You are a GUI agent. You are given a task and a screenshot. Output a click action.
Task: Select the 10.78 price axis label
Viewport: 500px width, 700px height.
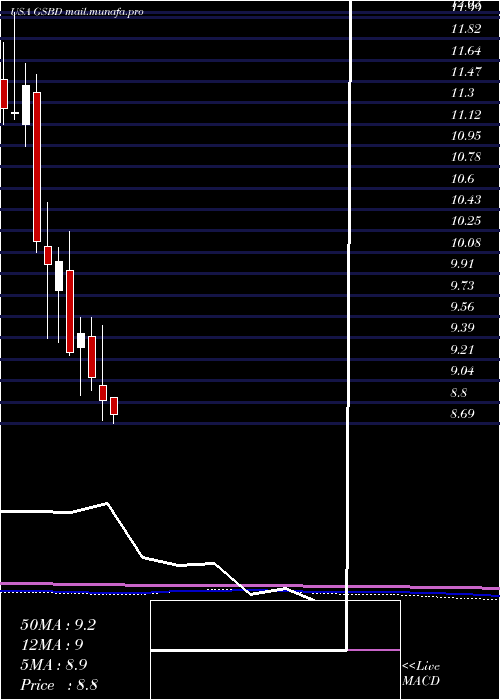pos(466,157)
